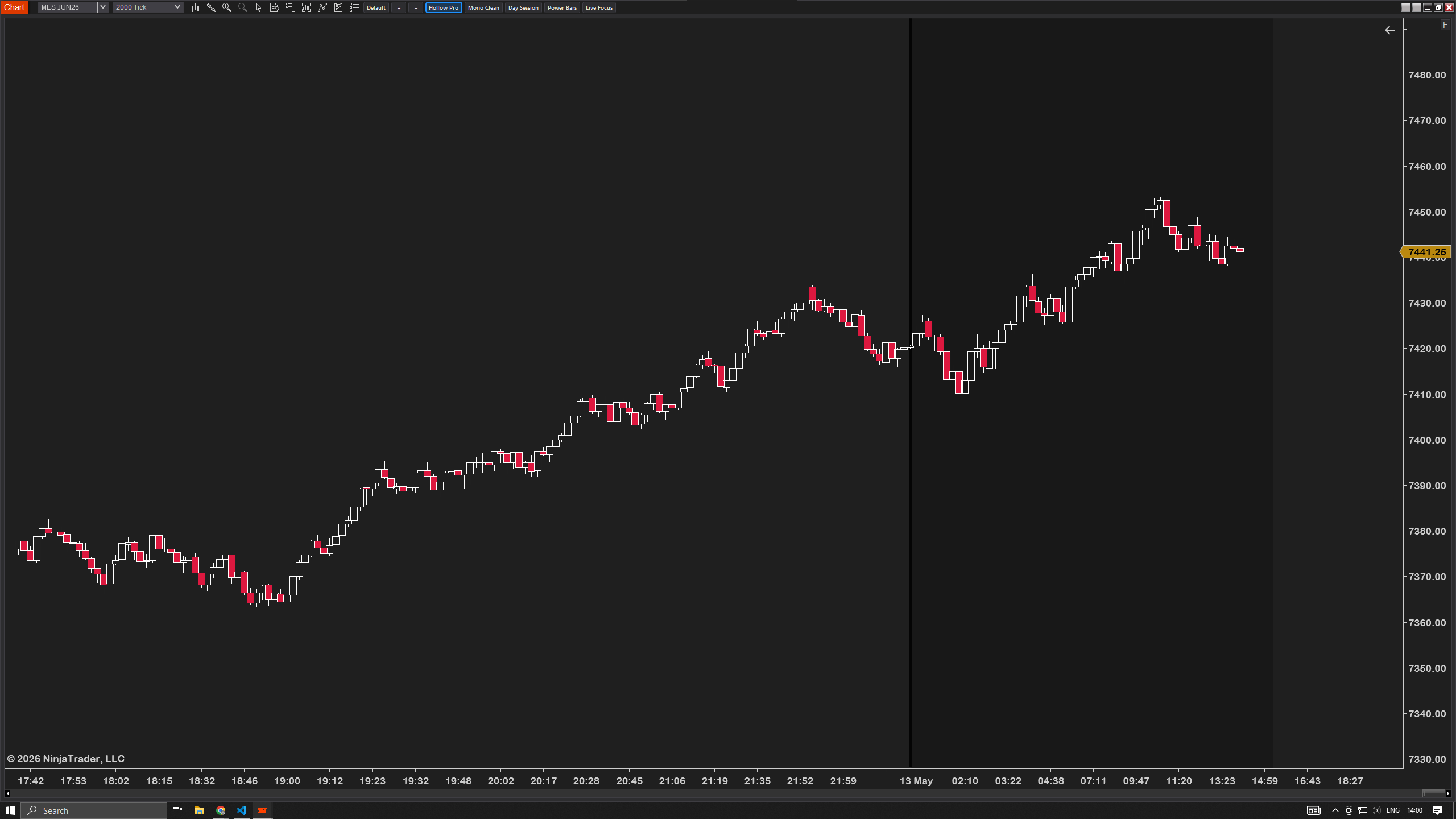The width and height of the screenshot is (1456, 819).
Task: Select the drawing tools pencil icon
Action: pyautogui.click(x=211, y=7)
